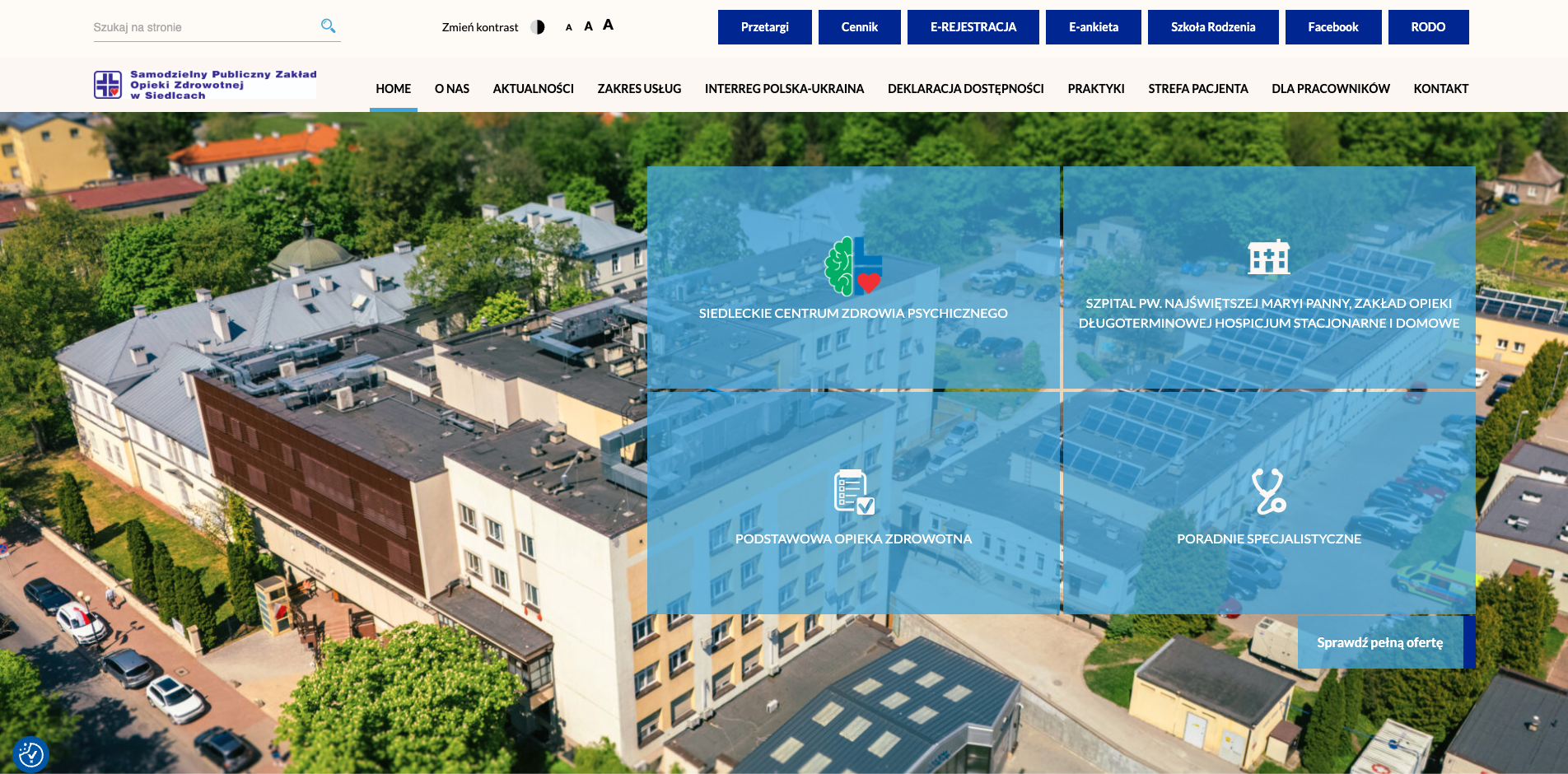
Task: Click the hospital building icon
Action: (1269, 257)
